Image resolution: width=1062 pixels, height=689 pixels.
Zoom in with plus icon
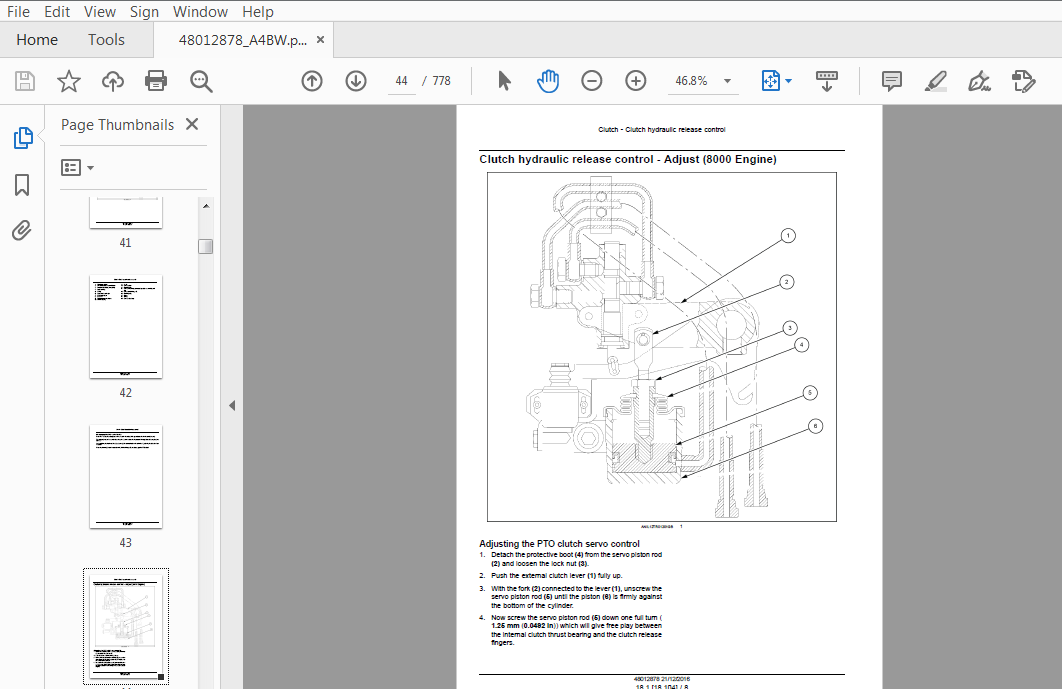click(x=635, y=81)
